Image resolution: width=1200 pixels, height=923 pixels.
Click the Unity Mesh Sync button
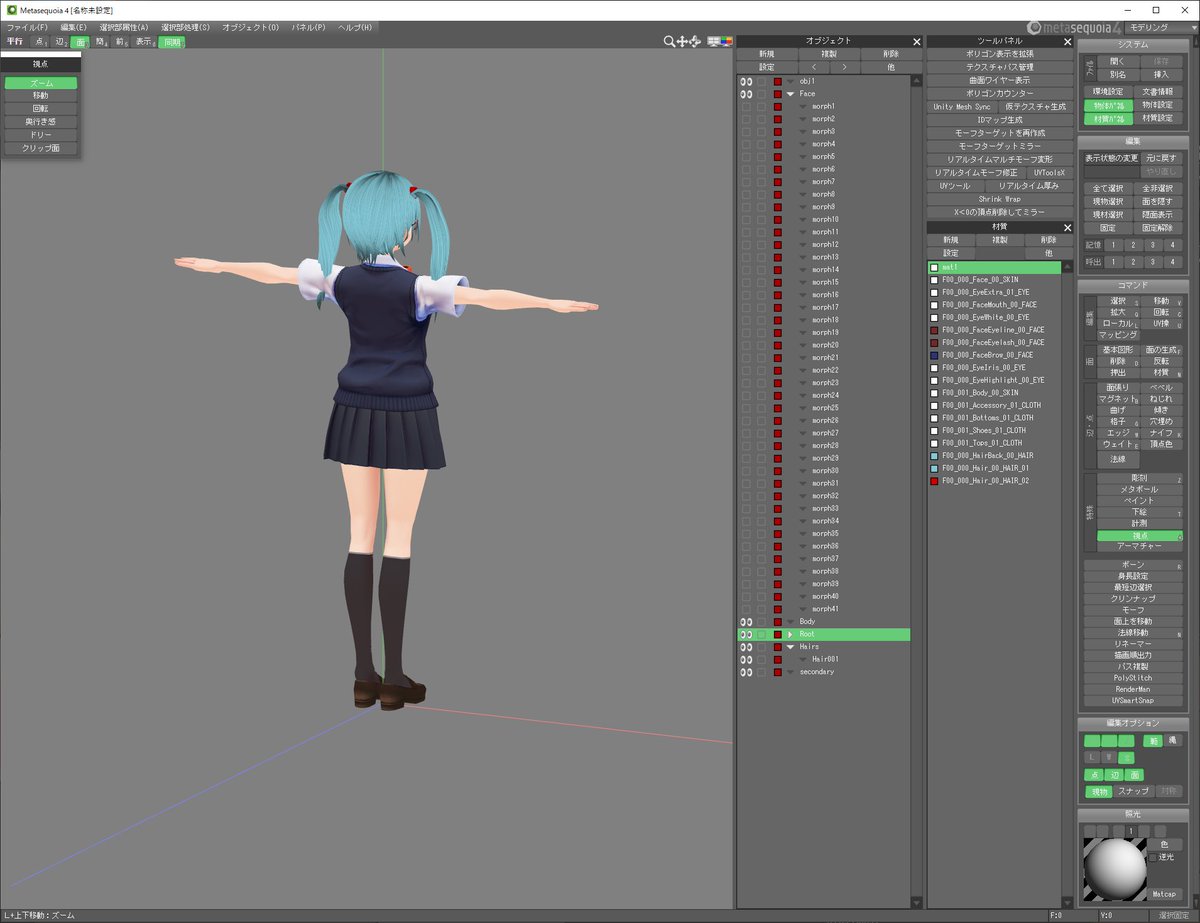point(962,106)
